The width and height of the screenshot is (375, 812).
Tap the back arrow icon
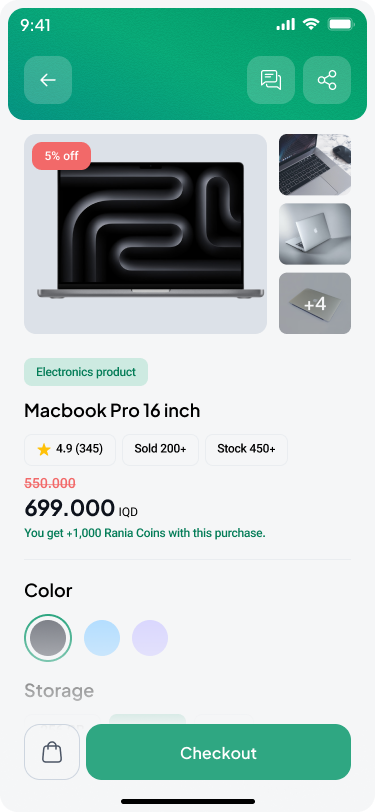(x=48, y=80)
